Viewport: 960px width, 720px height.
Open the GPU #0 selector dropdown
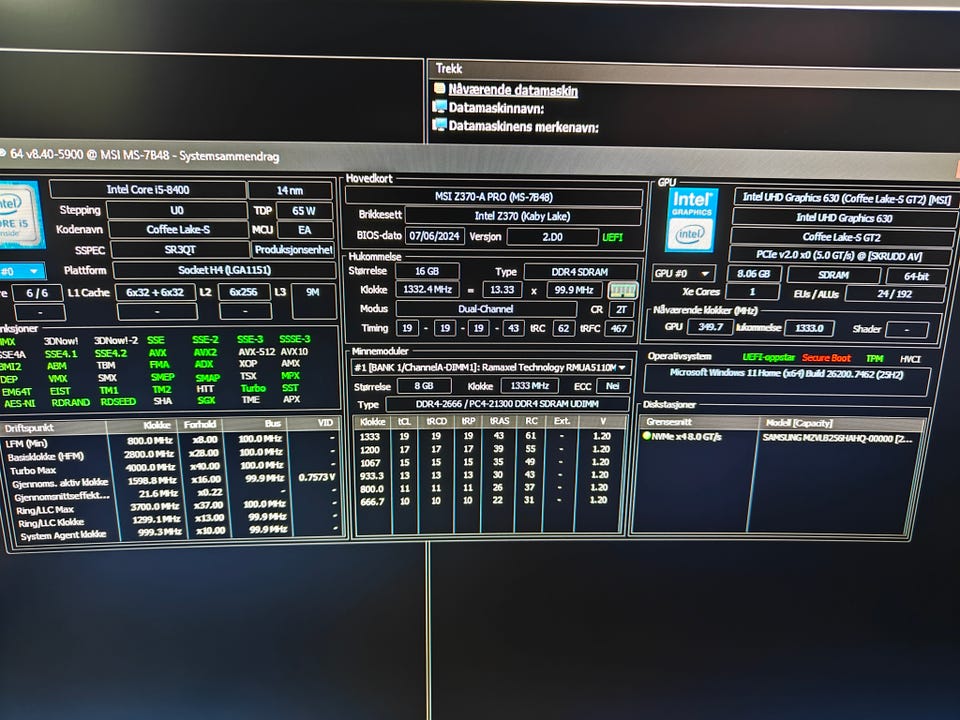[683, 274]
